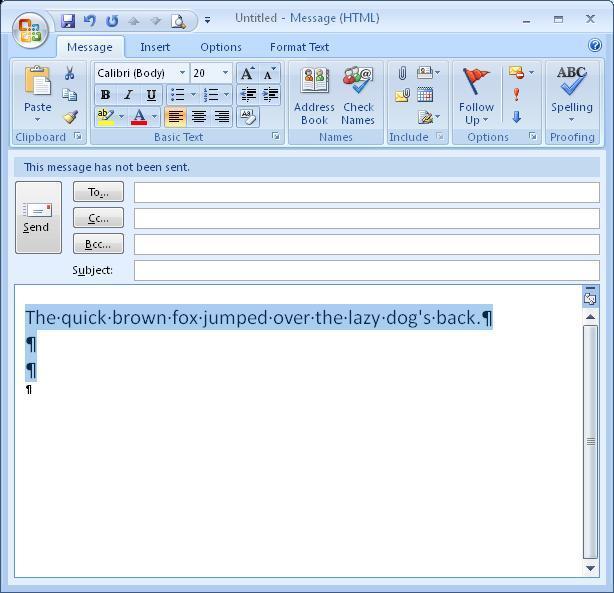Expand the numbering style dropdown arrow
614x593 pixels.
pyautogui.click(x=226, y=94)
